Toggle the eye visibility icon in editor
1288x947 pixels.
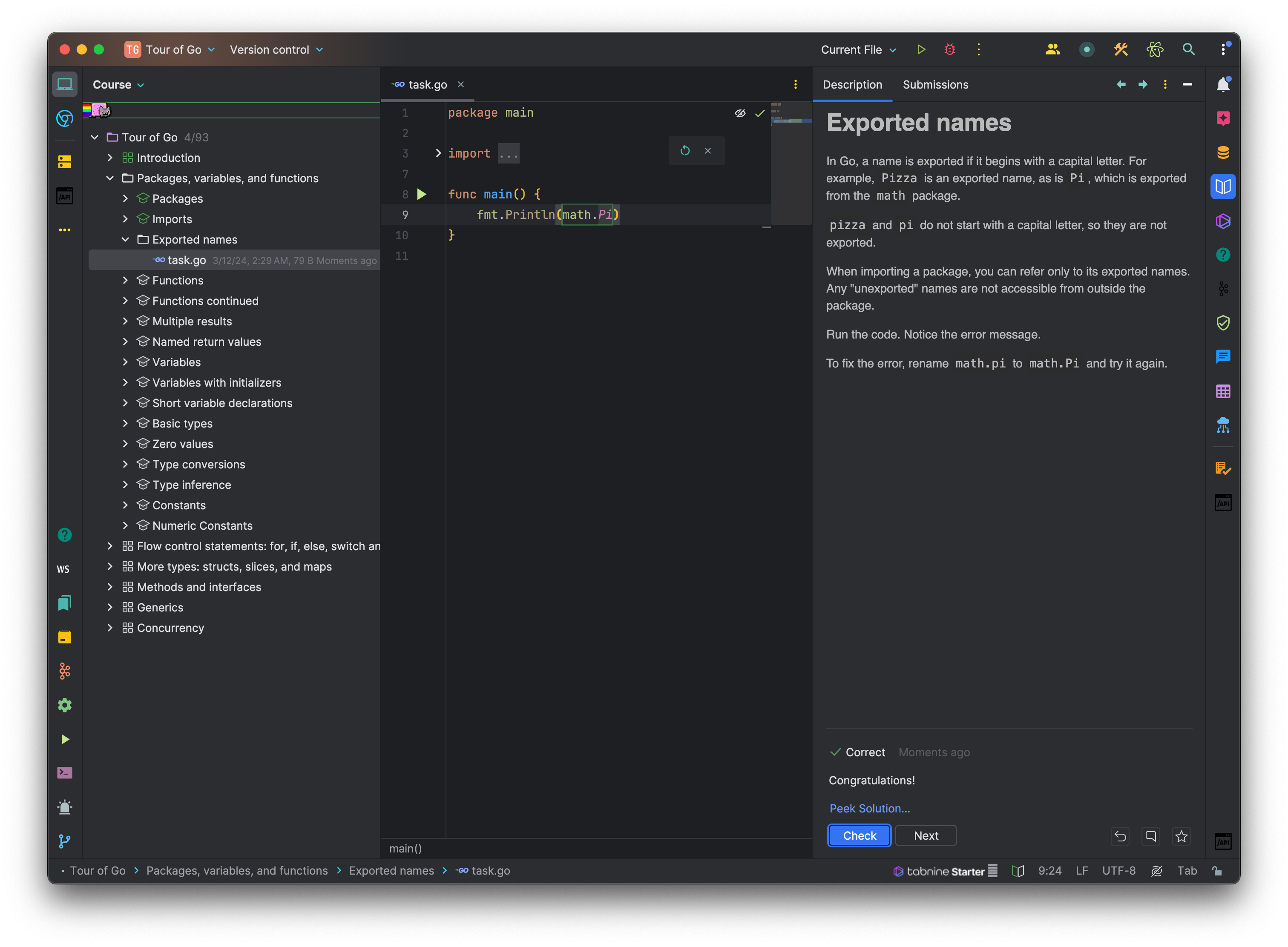tap(740, 114)
